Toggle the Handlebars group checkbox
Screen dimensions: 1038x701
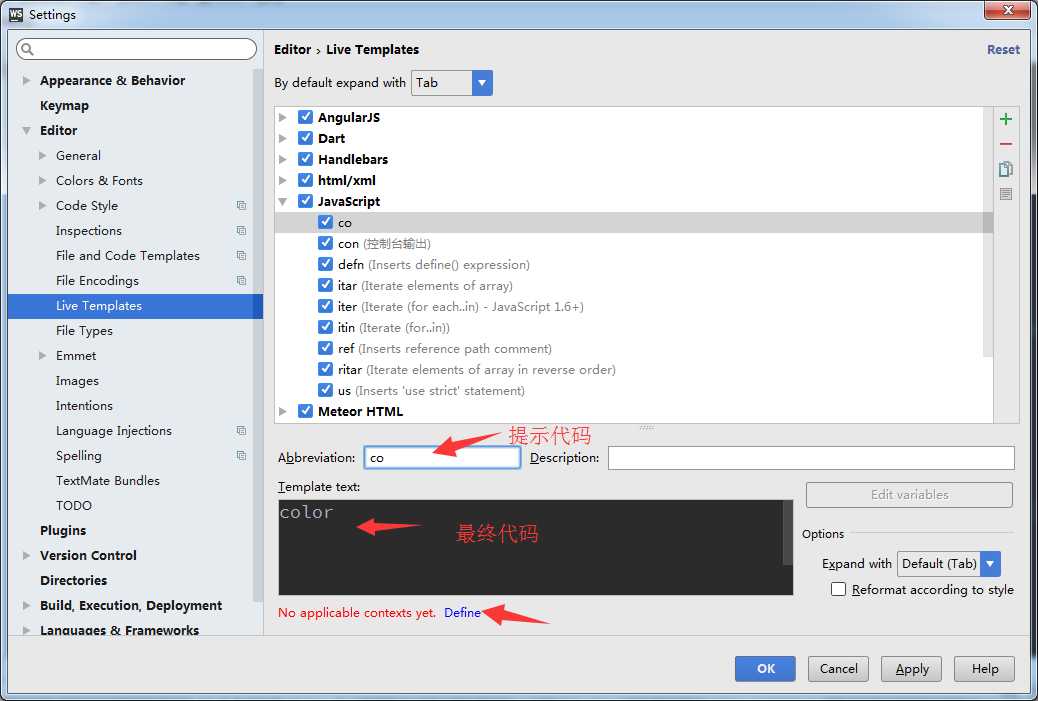coord(305,159)
